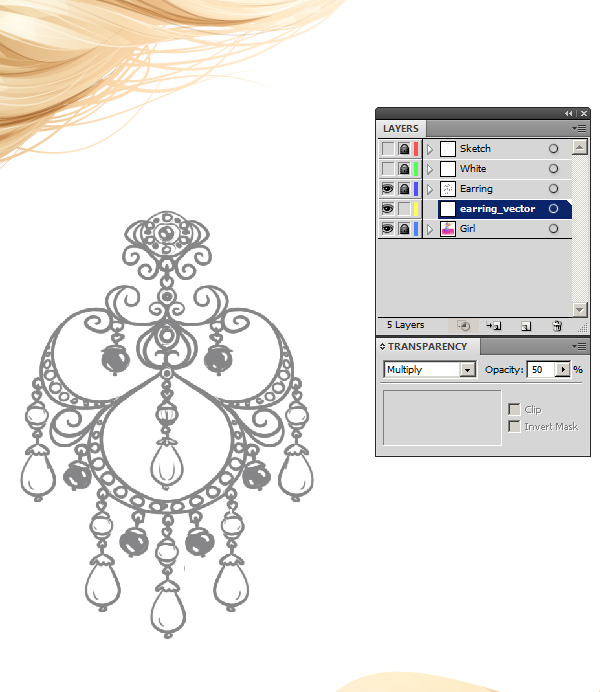600x692 pixels.
Task: Click the Transparency panel tab
Action: click(427, 347)
